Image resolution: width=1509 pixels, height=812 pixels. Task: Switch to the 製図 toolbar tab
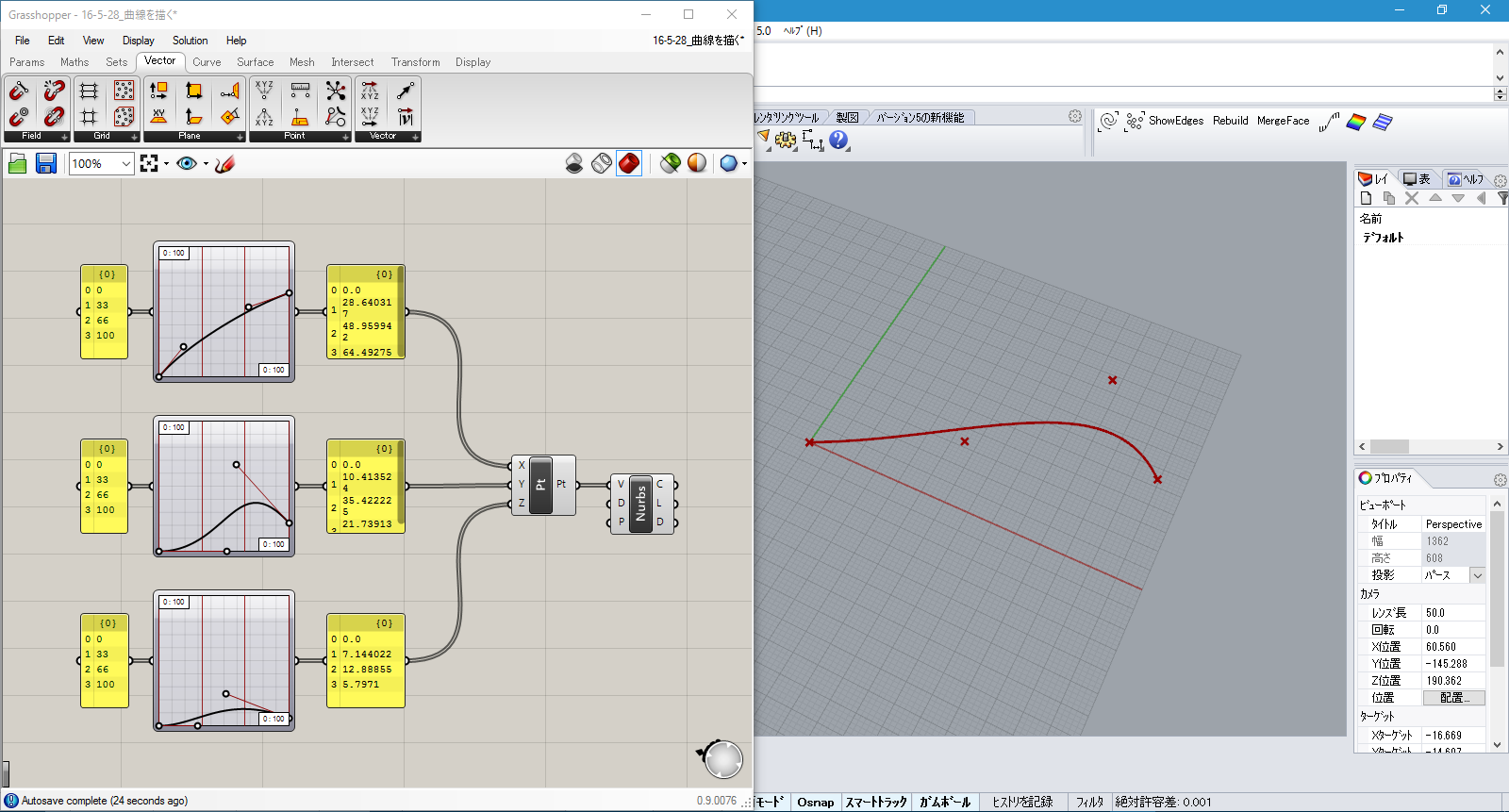coord(847,118)
